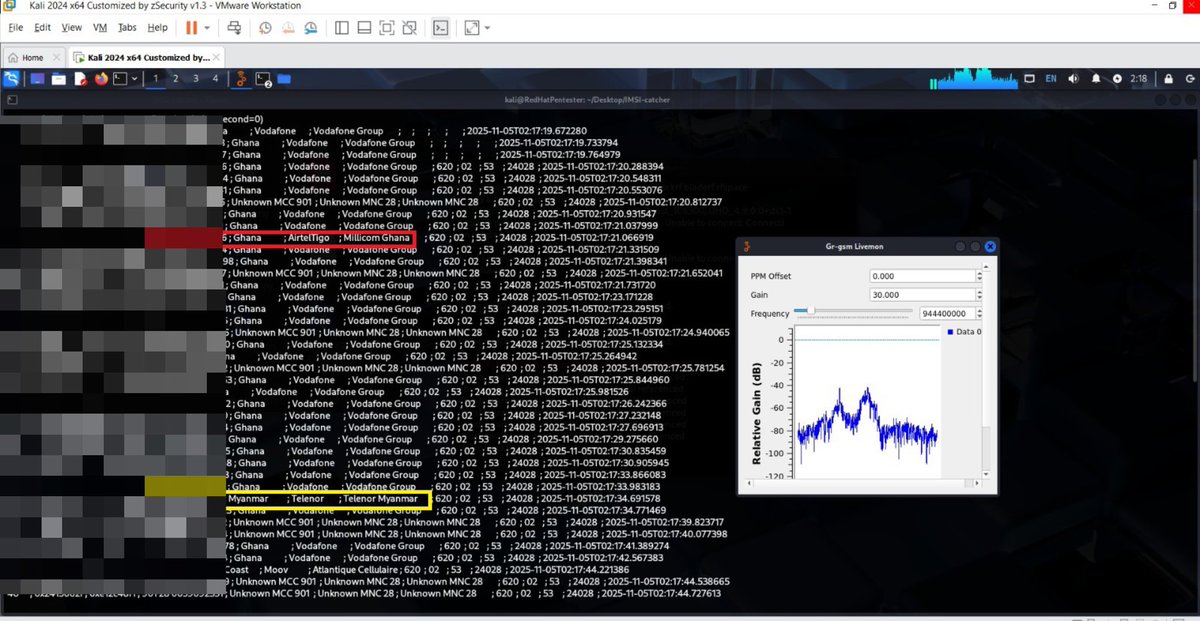Viewport: 1200px width, 621px height.
Task: Close the Gr-gsm Livemon window
Action: coord(990,246)
